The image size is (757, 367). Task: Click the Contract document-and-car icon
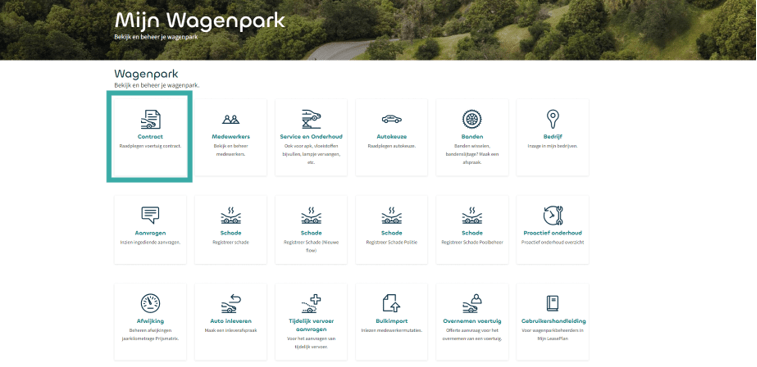[150, 119]
